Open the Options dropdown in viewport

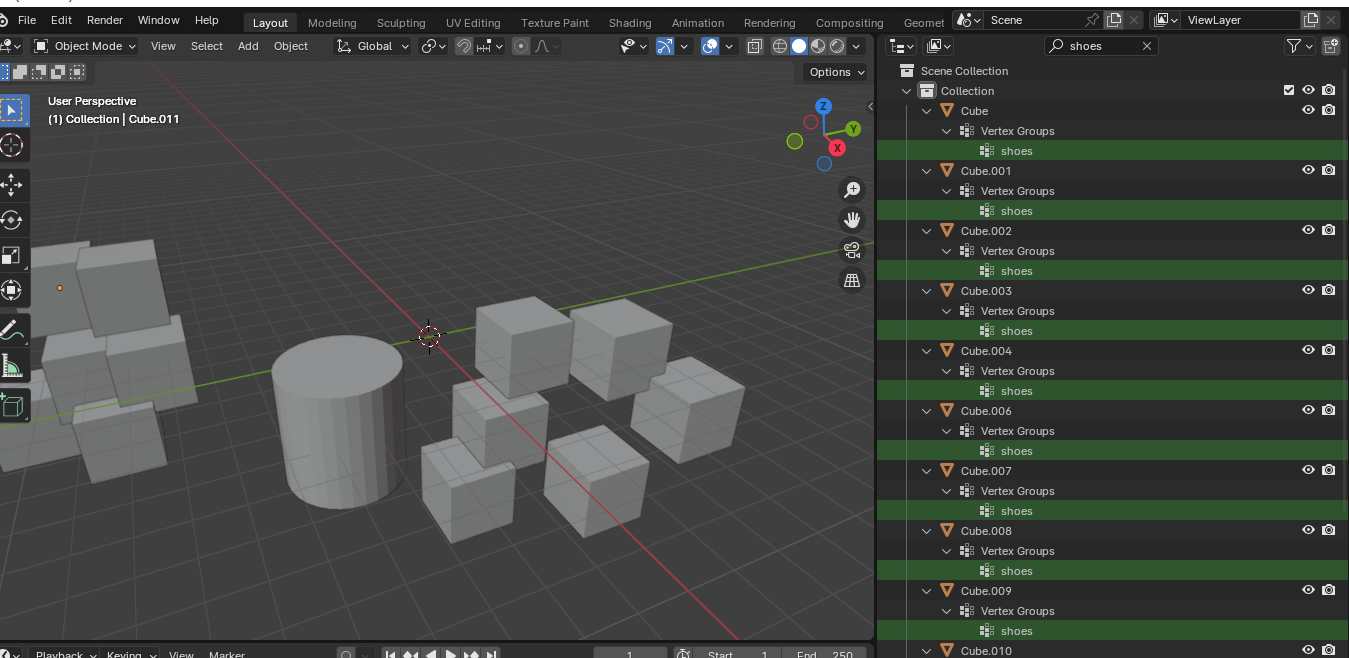click(x=837, y=72)
